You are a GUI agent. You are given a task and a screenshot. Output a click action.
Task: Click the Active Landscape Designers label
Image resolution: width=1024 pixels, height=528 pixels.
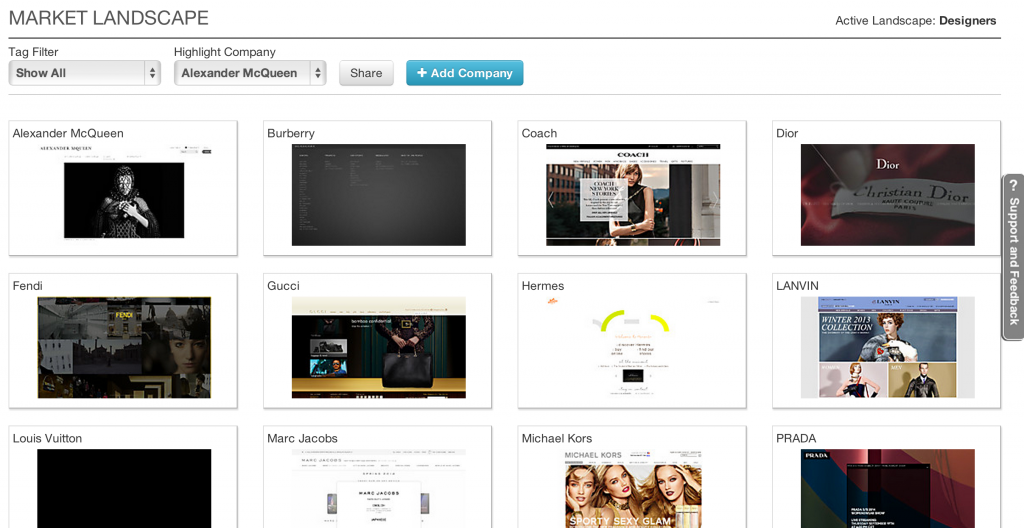(916, 21)
